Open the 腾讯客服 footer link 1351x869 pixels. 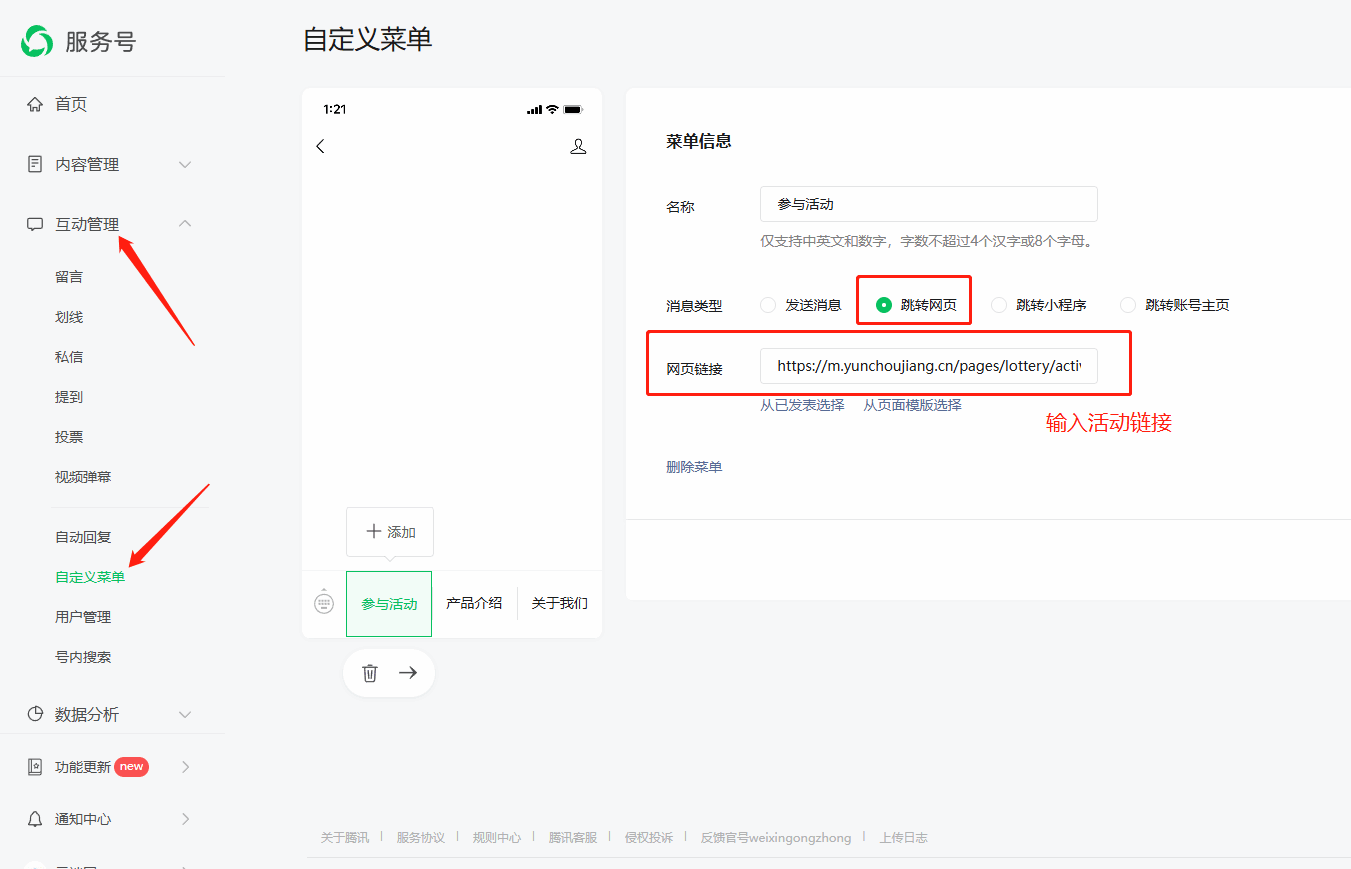[573, 838]
